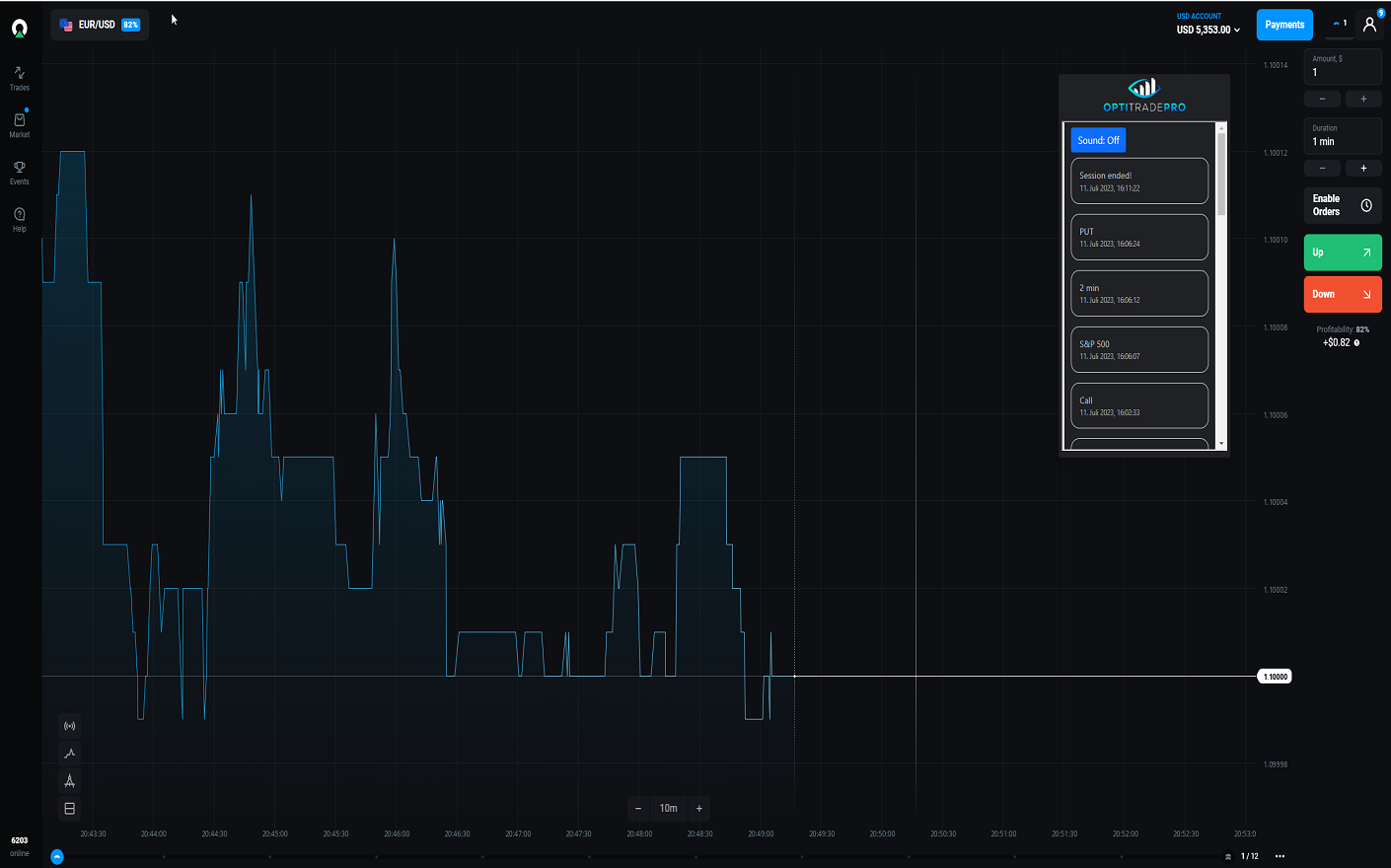Click the 6203 online counter

[20, 846]
